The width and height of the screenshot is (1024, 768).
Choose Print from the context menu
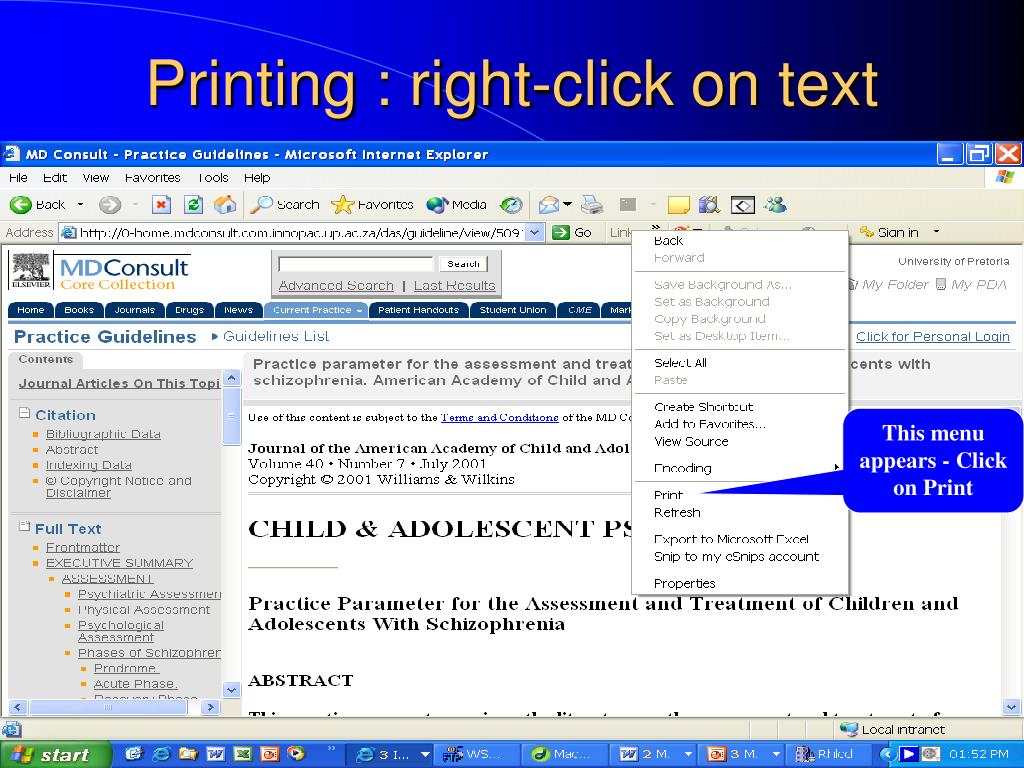(667, 495)
